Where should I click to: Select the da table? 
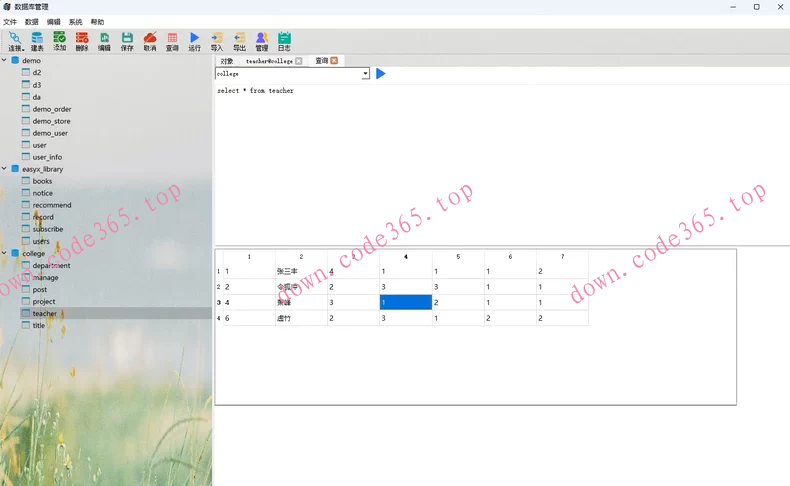point(37,97)
